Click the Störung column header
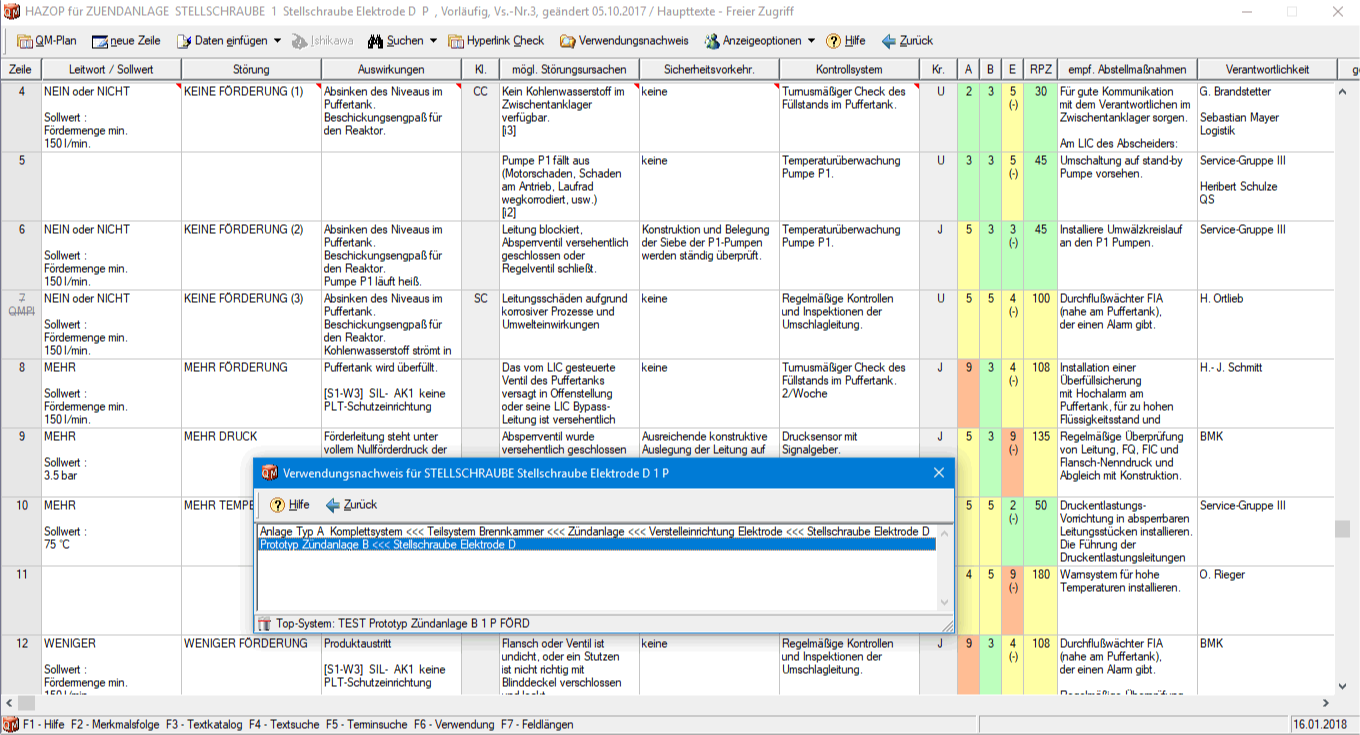The height and width of the screenshot is (735, 1360). point(251,70)
